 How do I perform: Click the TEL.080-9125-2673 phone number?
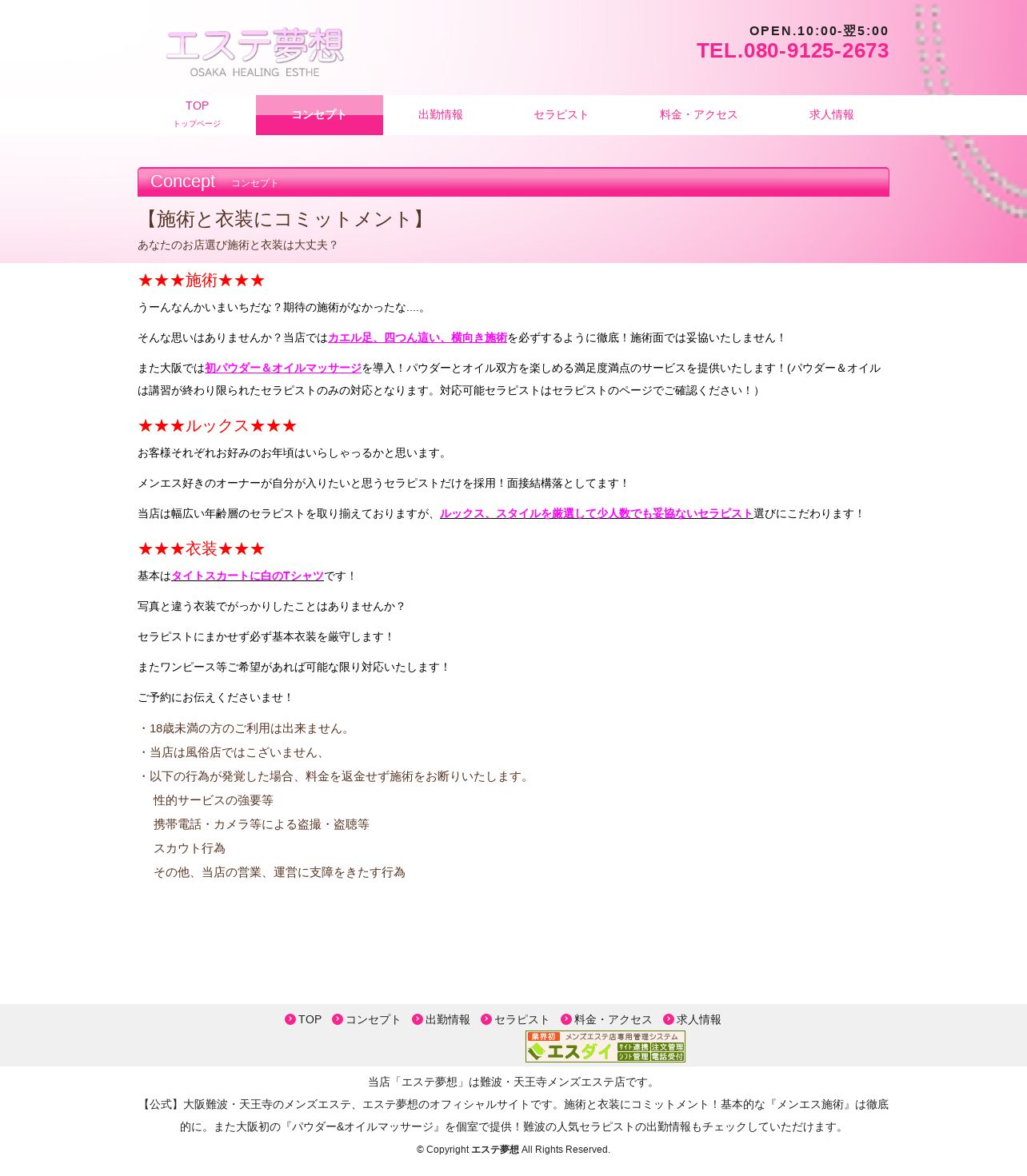click(x=793, y=51)
